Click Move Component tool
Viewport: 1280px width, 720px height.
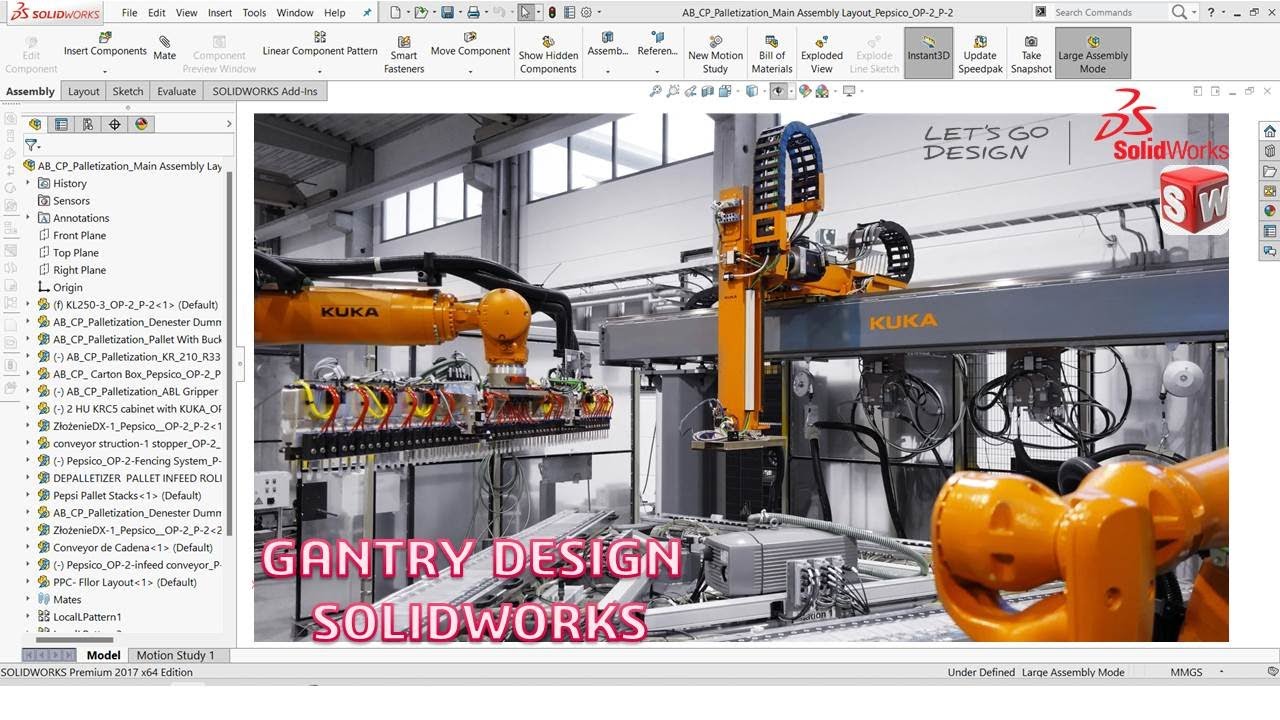470,45
